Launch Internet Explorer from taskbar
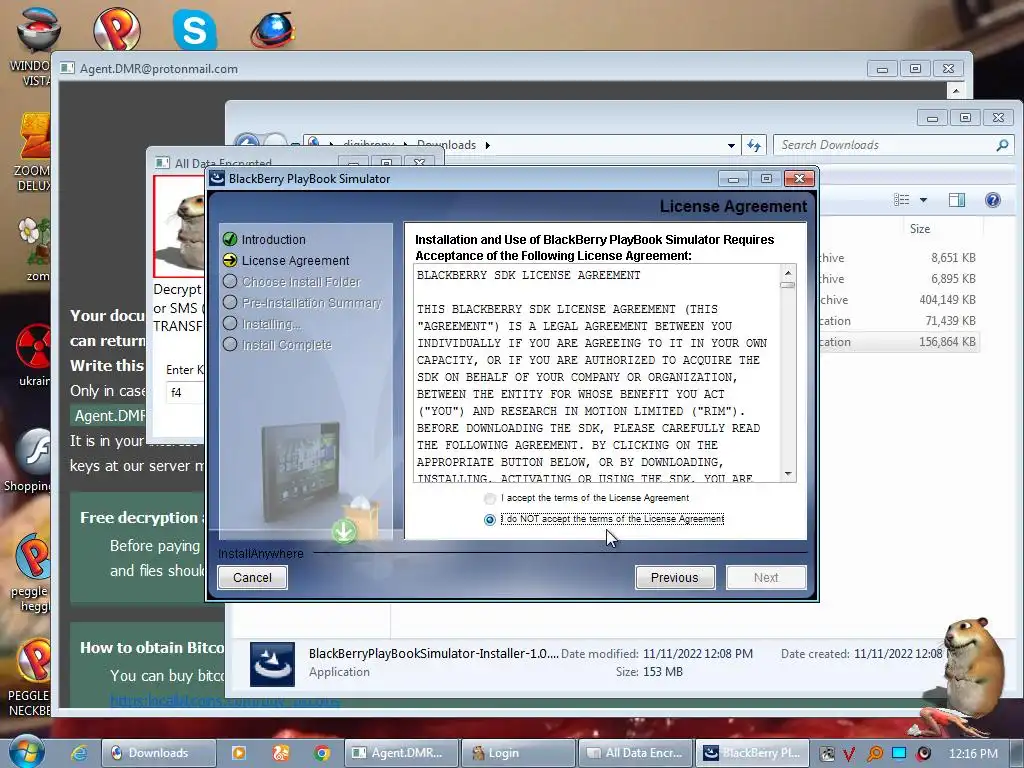1024x768 pixels. (x=80, y=753)
